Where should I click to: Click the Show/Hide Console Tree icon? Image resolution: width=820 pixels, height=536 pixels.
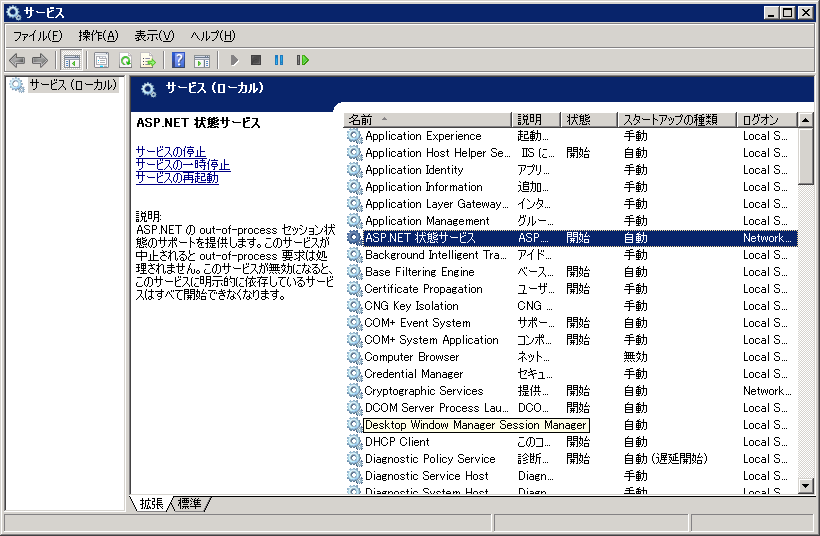pos(72,60)
